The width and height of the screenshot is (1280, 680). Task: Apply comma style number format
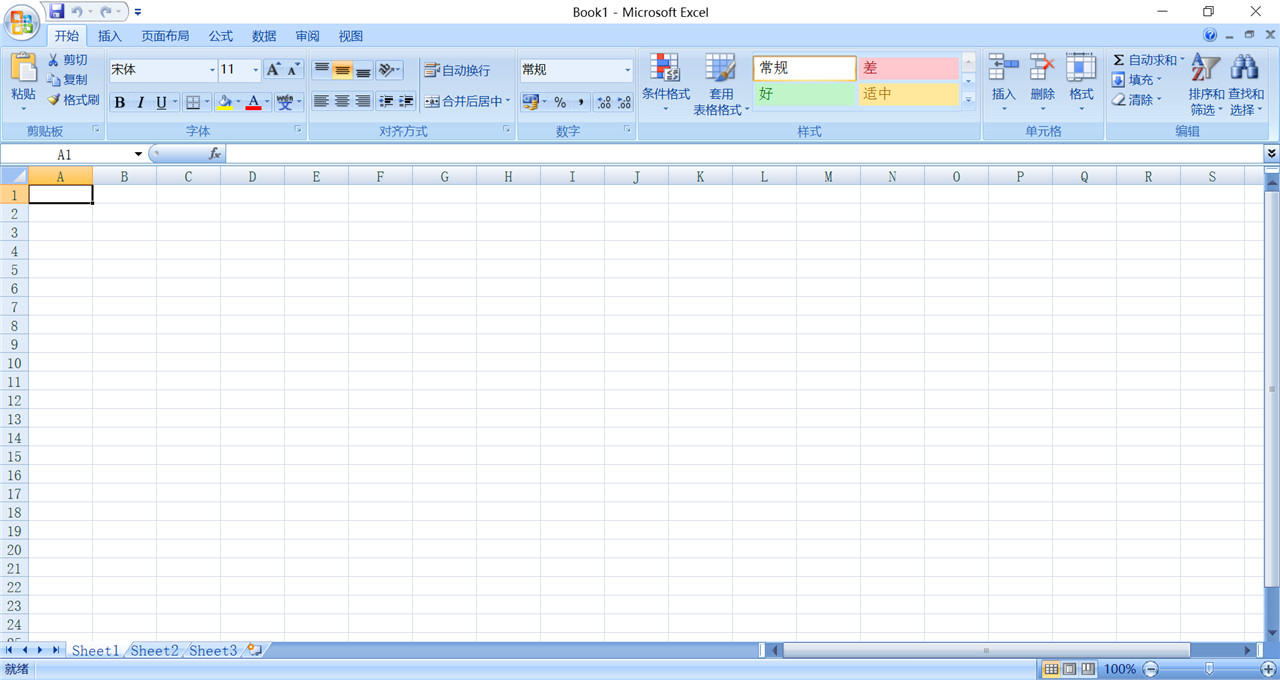pos(581,102)
